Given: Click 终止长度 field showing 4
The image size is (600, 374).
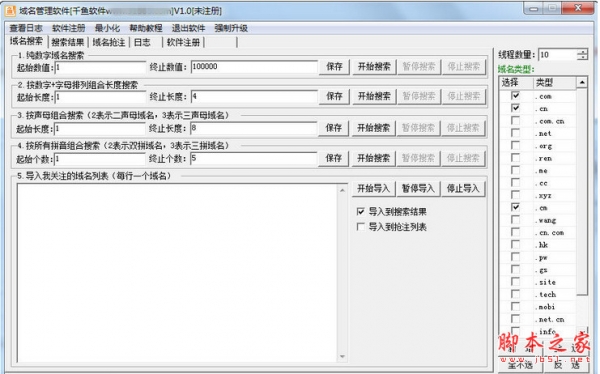Looking at the screenshot, I should [x=254, y=96].
